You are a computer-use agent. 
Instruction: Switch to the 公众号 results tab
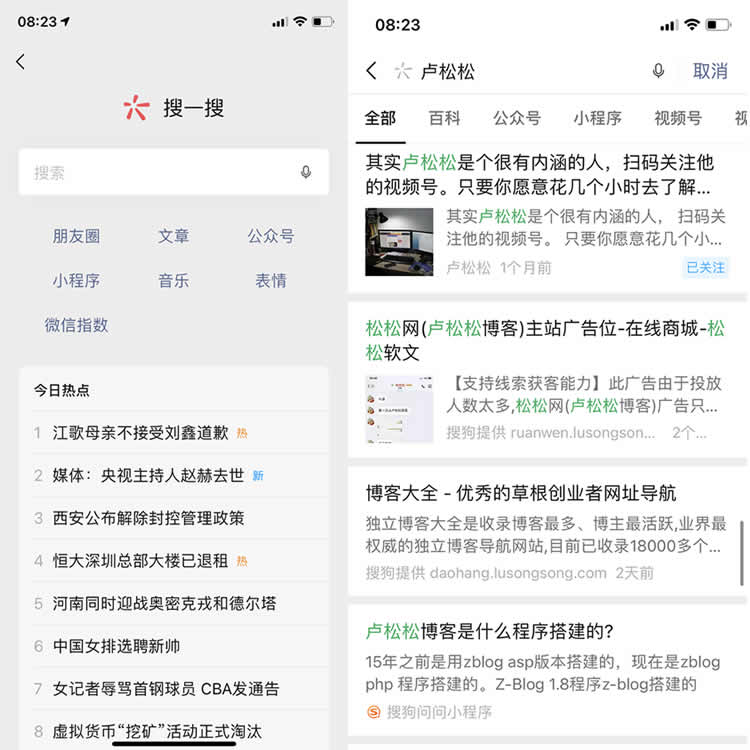517,118
